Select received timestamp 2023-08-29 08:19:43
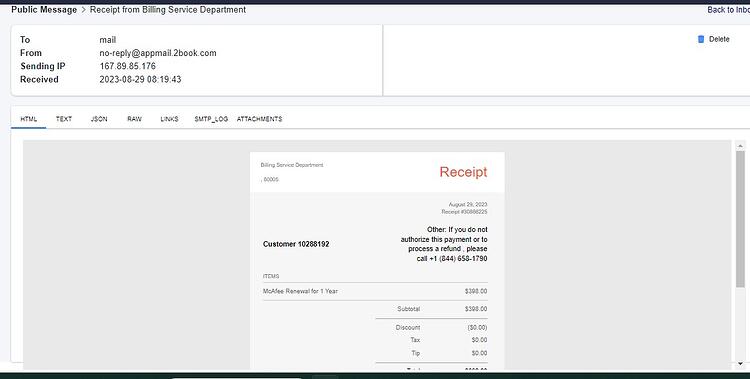Screen dimensions: 750x379 click(x=140, y=79)
